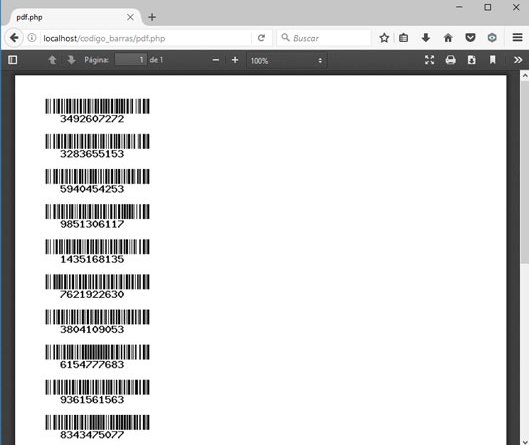
Task: Click the barcode number 9851306117
Action: click(x=92, y=224)
